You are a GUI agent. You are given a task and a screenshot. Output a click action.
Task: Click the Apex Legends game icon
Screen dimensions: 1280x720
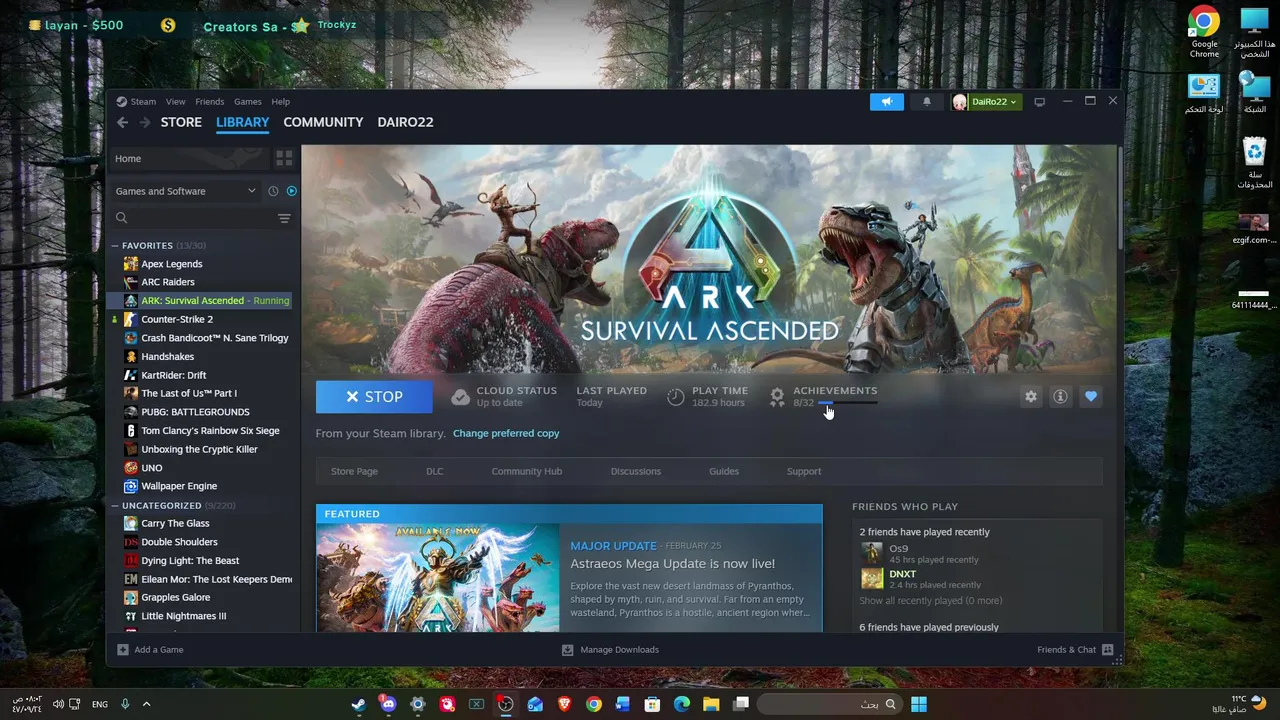coord(131,264)
